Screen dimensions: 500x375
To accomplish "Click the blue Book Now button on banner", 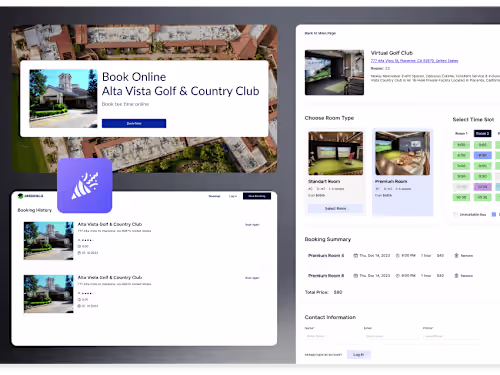I will point(134,123).
